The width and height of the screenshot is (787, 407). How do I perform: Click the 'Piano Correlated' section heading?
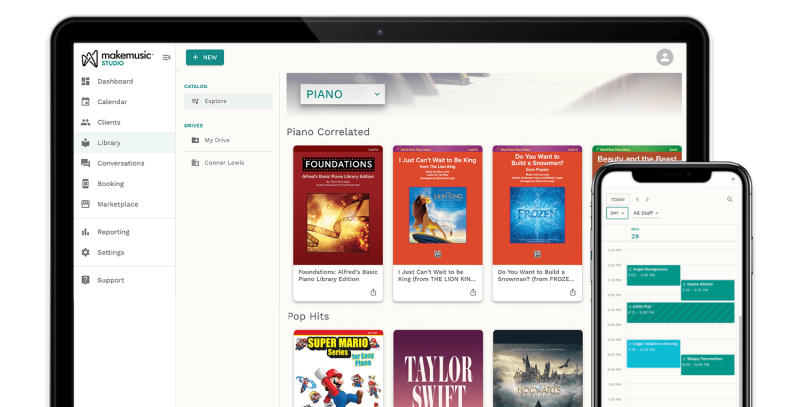click(x=328, y=132)
